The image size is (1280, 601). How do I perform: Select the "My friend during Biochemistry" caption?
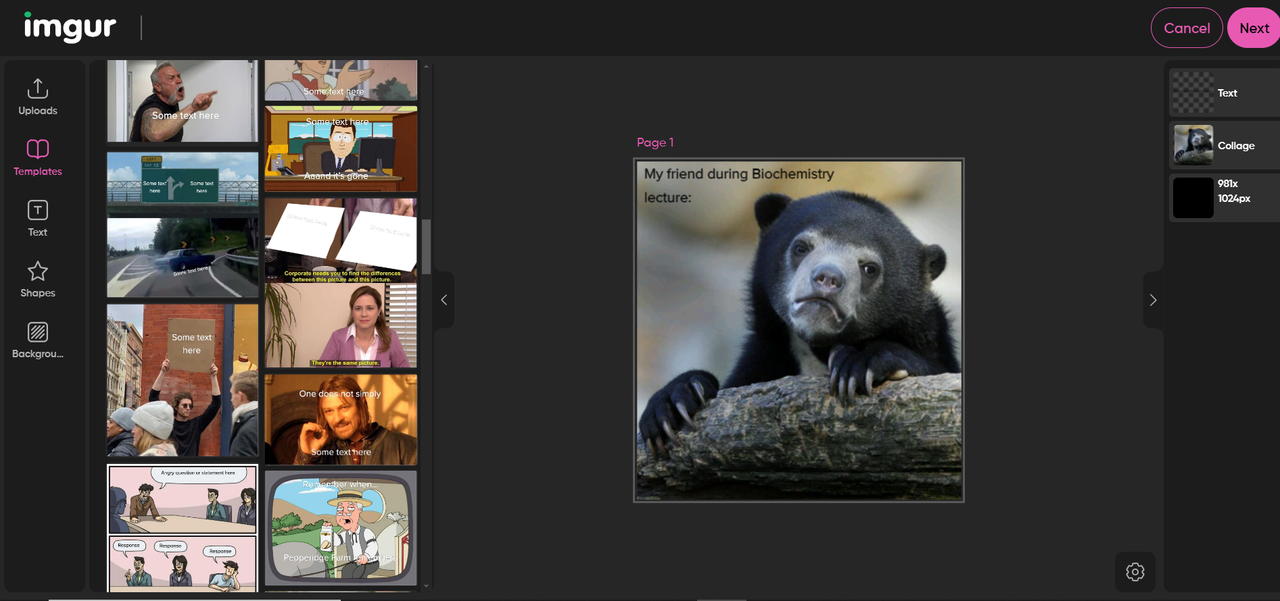click(739, 185)
